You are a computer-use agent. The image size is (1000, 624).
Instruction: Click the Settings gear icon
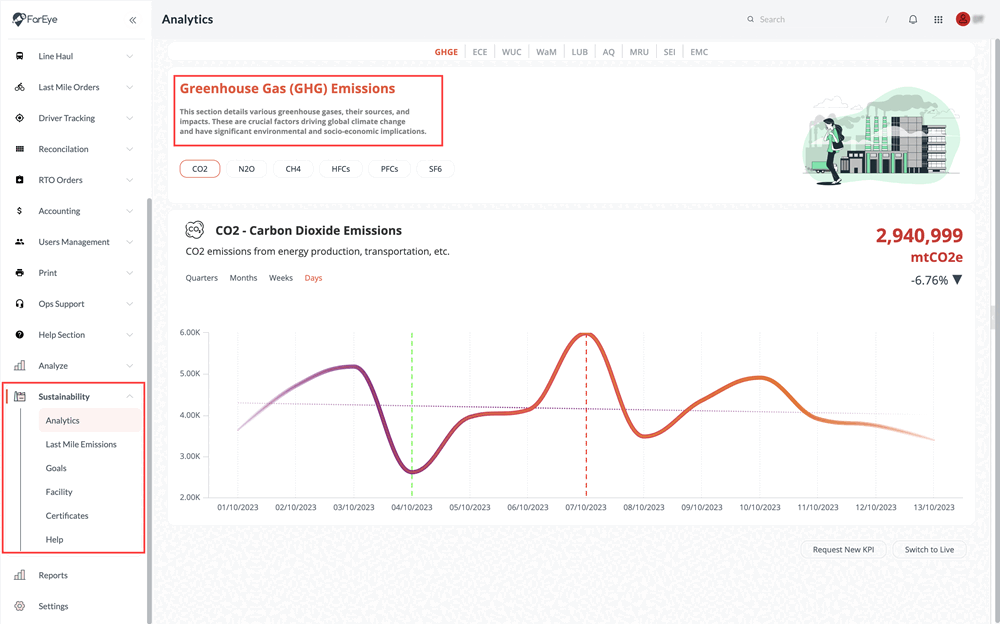tap(20, 606)
